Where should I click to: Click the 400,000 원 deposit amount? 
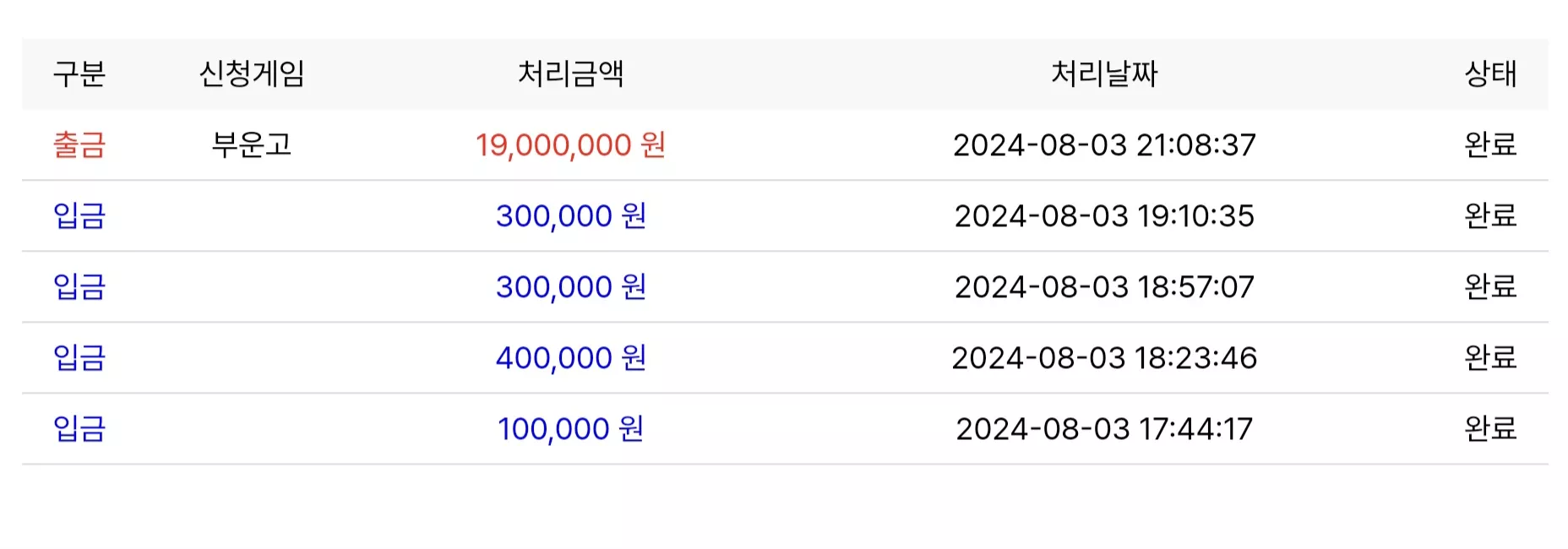(x=570, y=358)
